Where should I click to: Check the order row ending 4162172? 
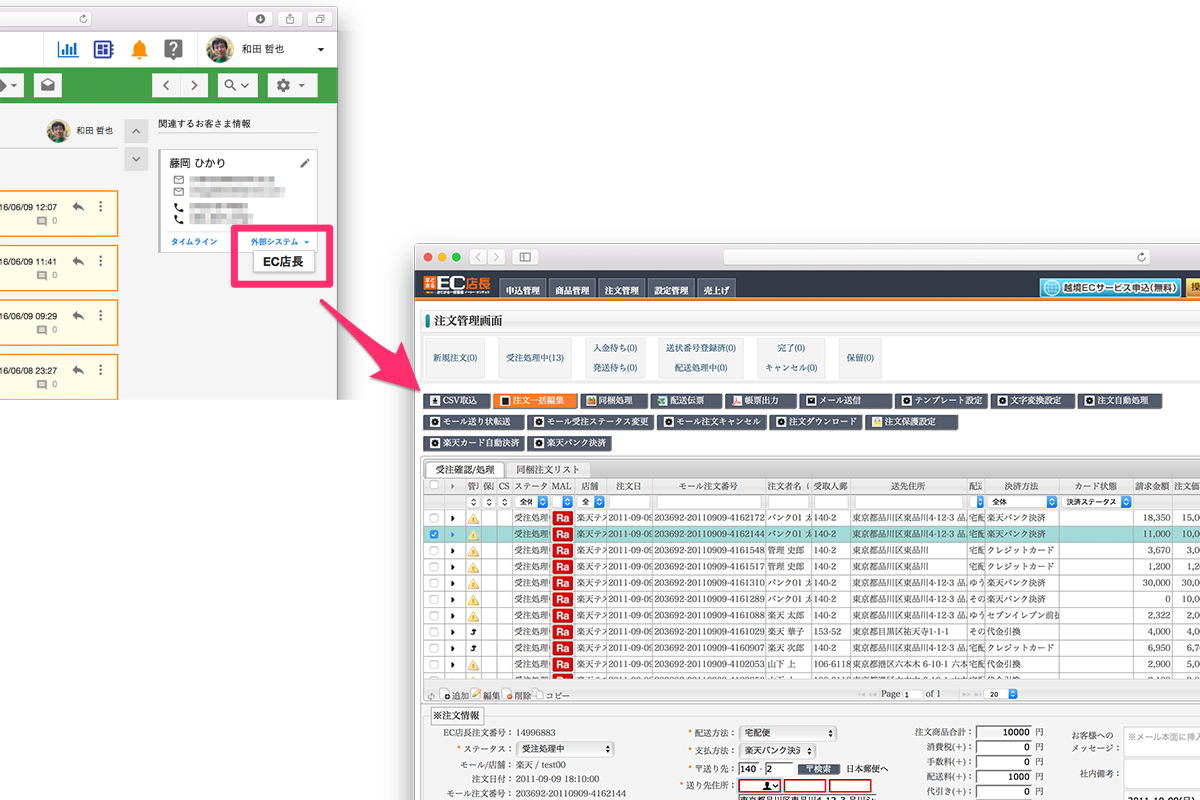coord(433,518)
